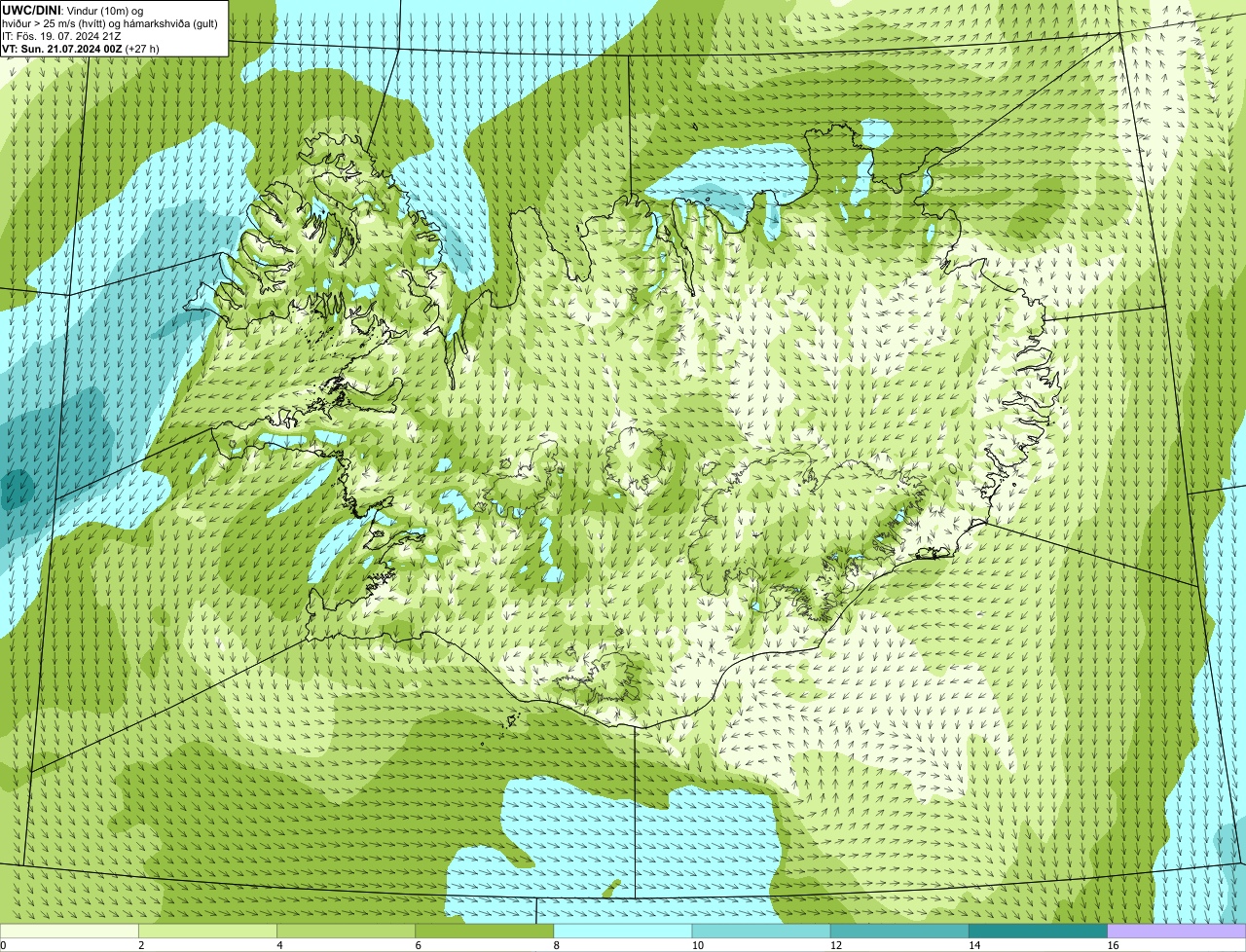Screen dimensions: 1246x952
Task: Click the lavender above-16 m/s legend swatch
Action: coord(1177,931)
